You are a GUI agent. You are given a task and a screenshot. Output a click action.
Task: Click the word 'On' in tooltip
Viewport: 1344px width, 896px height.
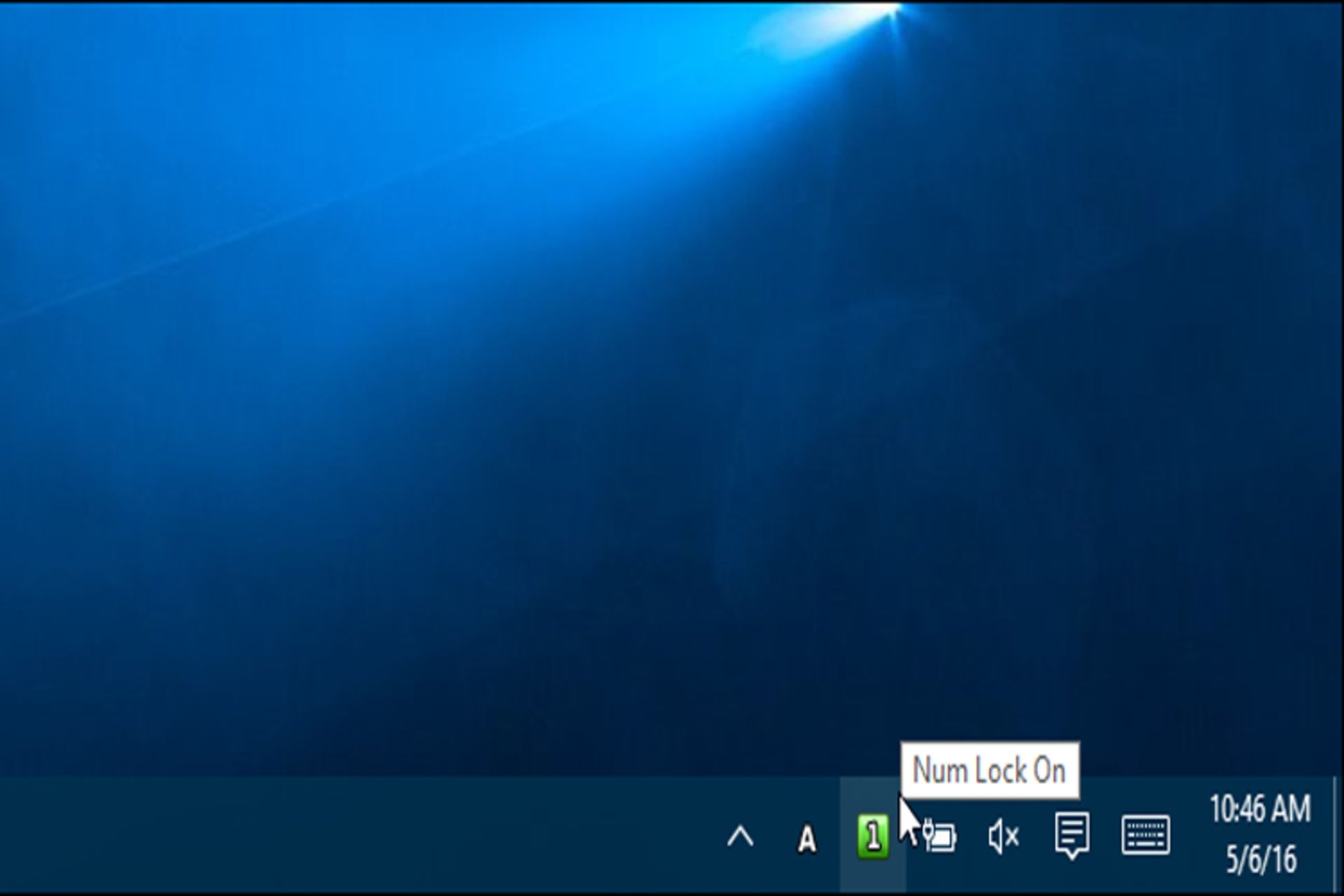(x=1049, y=771)
